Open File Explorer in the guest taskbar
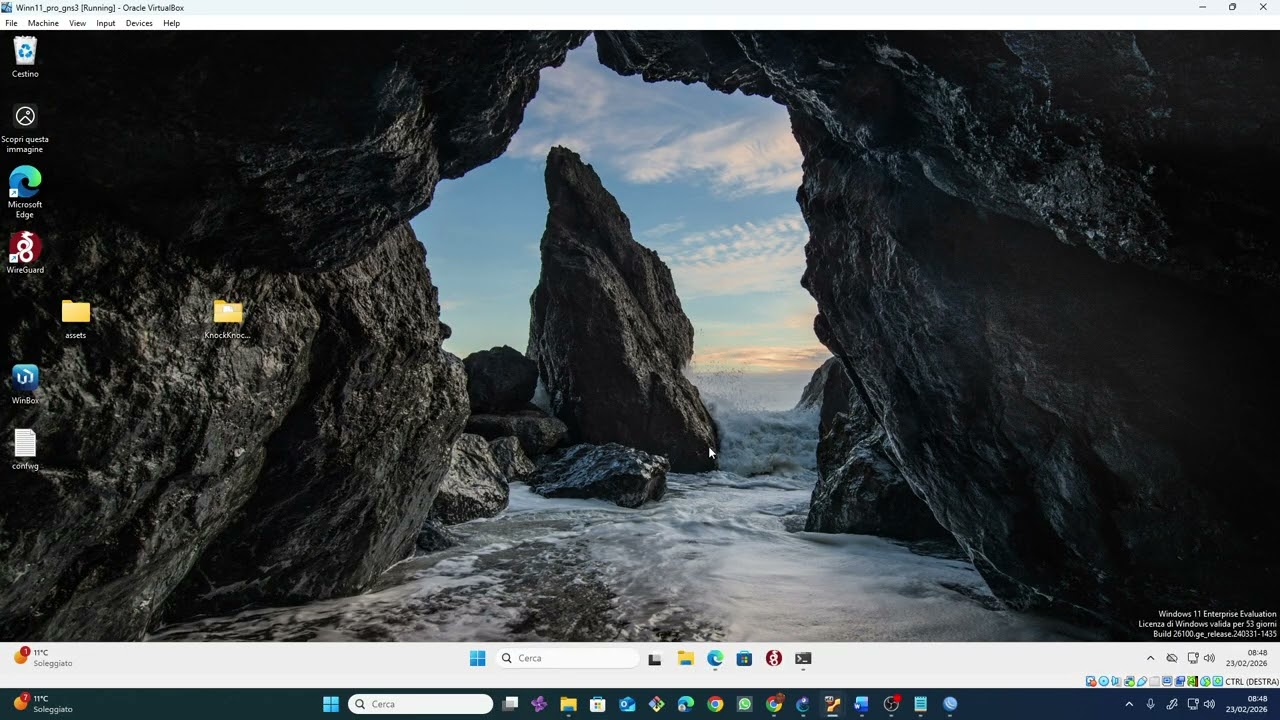Viewport: 1280px width, 720px height. 685,658
